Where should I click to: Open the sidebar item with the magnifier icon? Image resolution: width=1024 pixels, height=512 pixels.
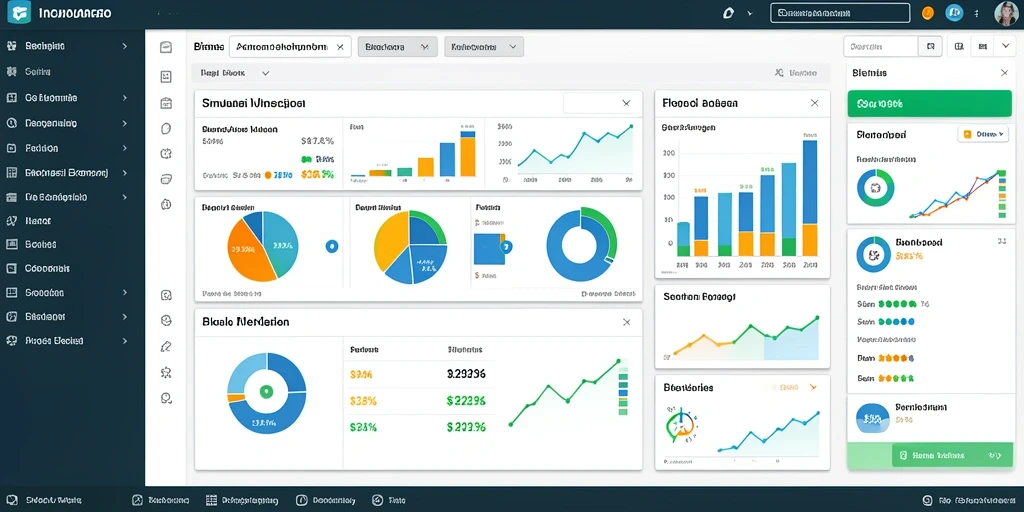51,123
